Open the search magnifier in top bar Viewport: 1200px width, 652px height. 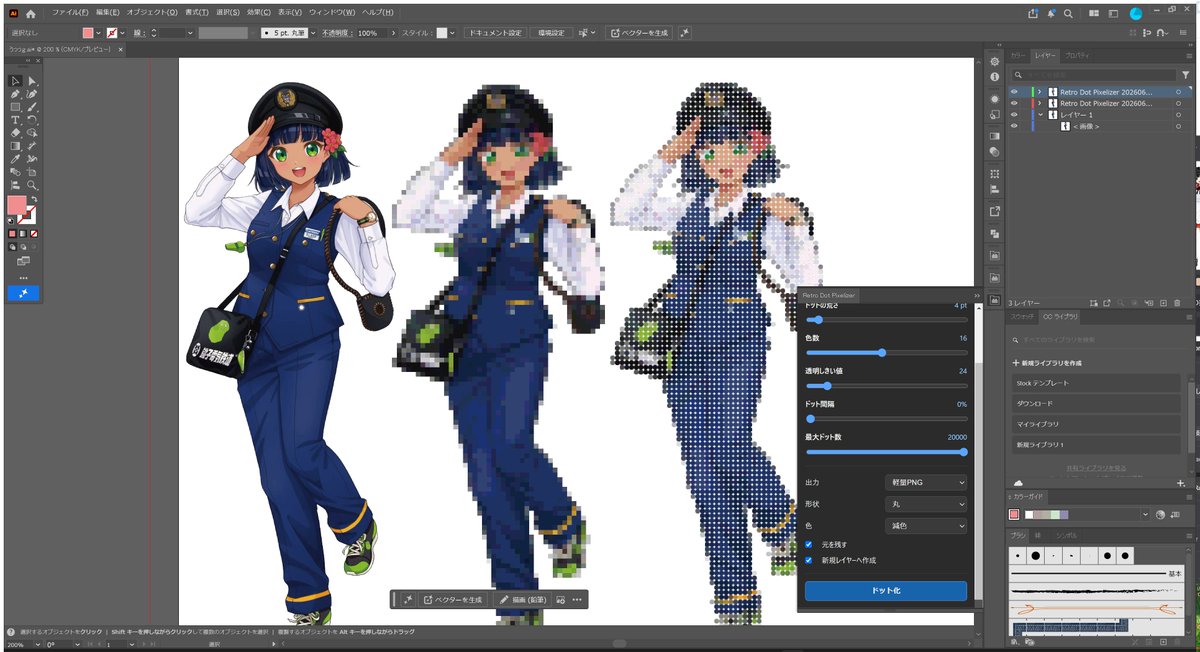coord(1069,14)
